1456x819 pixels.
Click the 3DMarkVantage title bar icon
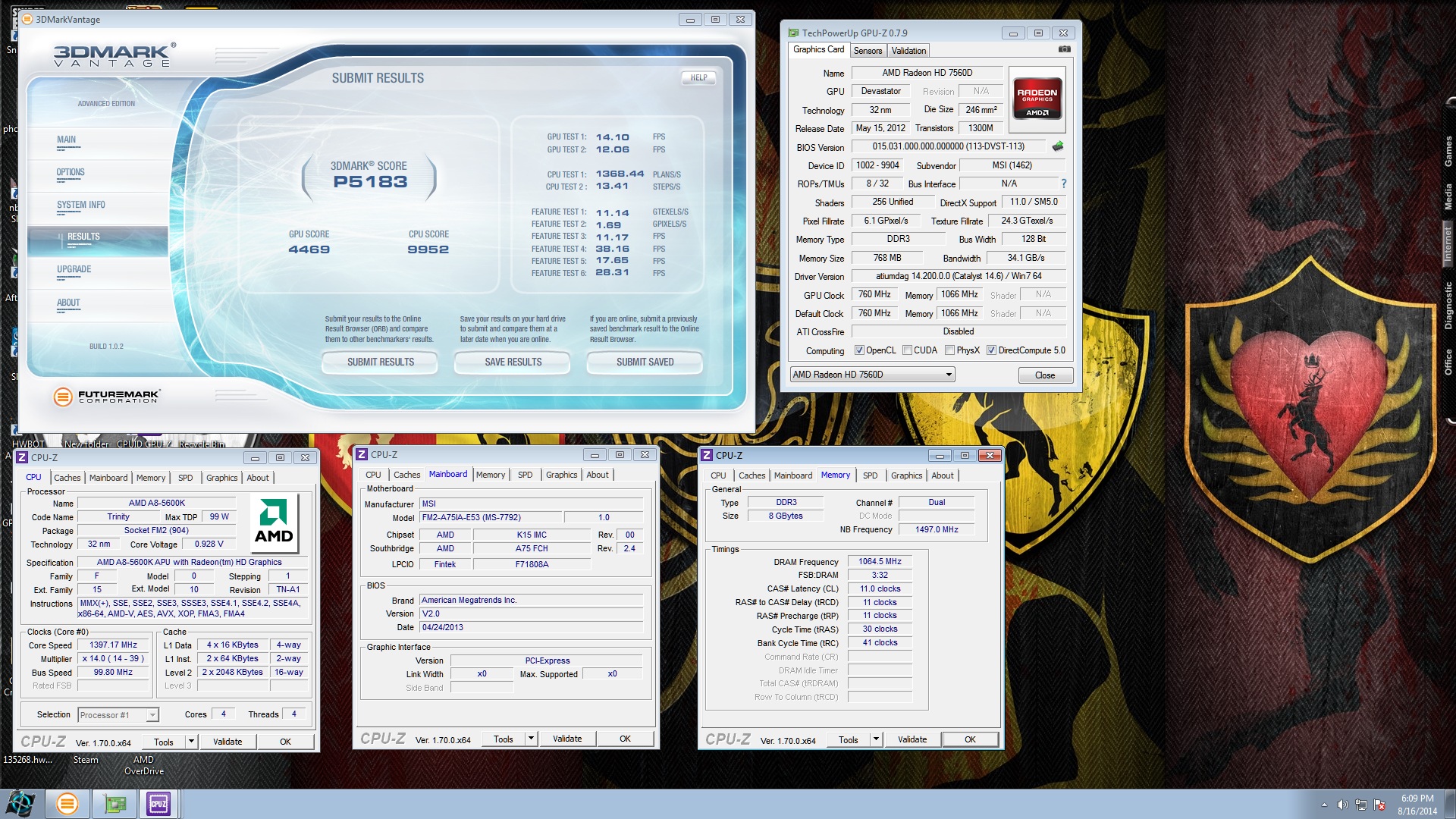coord(28,19)
